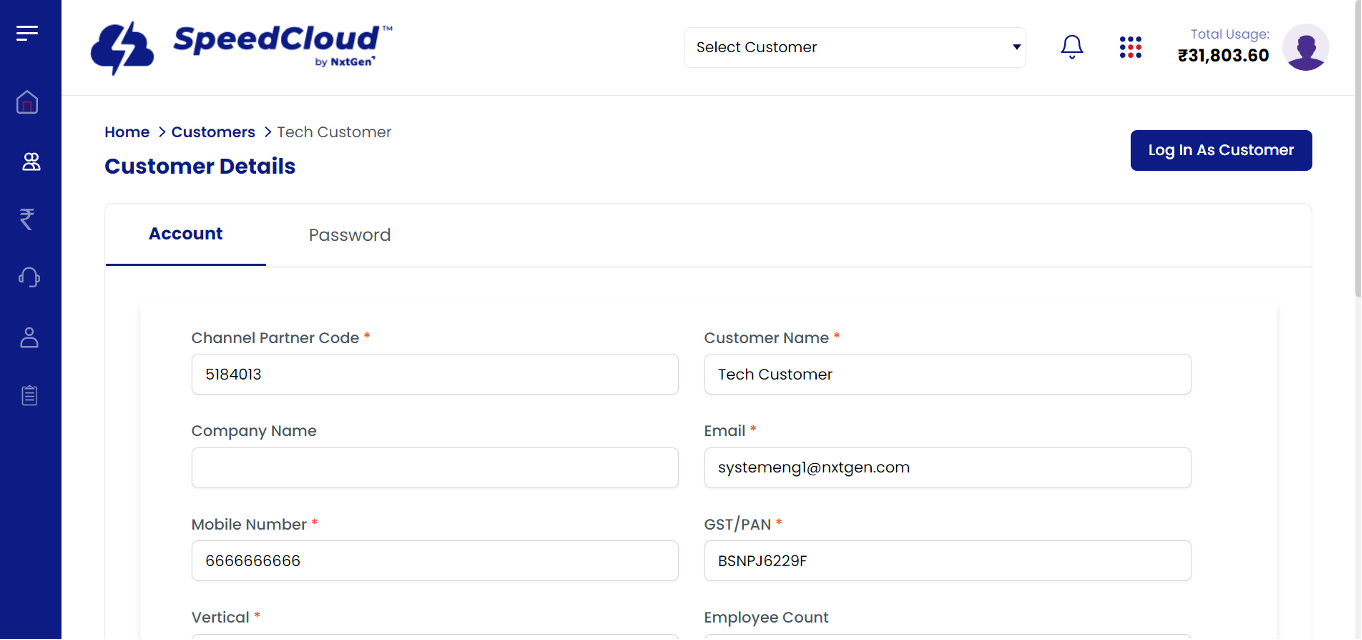Click the apps grid icon in the header
The image size is (1362, 640).
[x=1130, y=46]
